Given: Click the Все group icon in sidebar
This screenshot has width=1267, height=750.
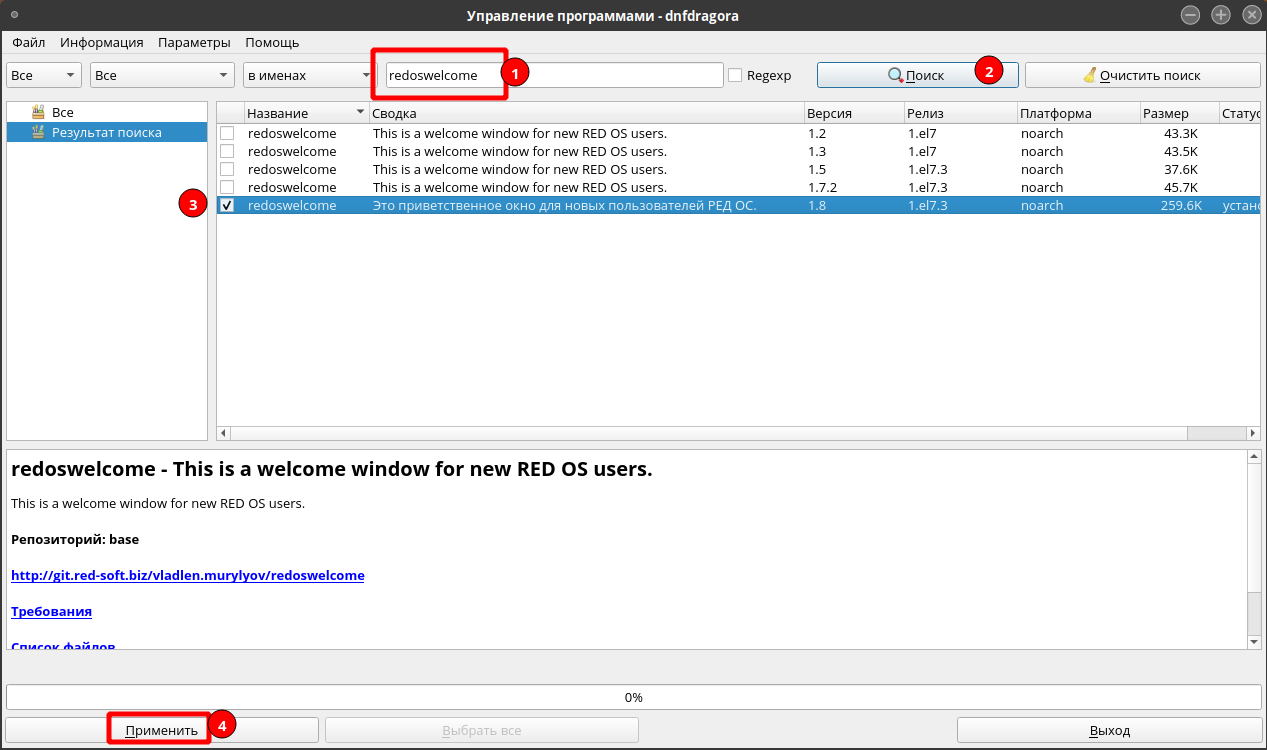Looking at the screenshot, I should [x=38, y=113].
